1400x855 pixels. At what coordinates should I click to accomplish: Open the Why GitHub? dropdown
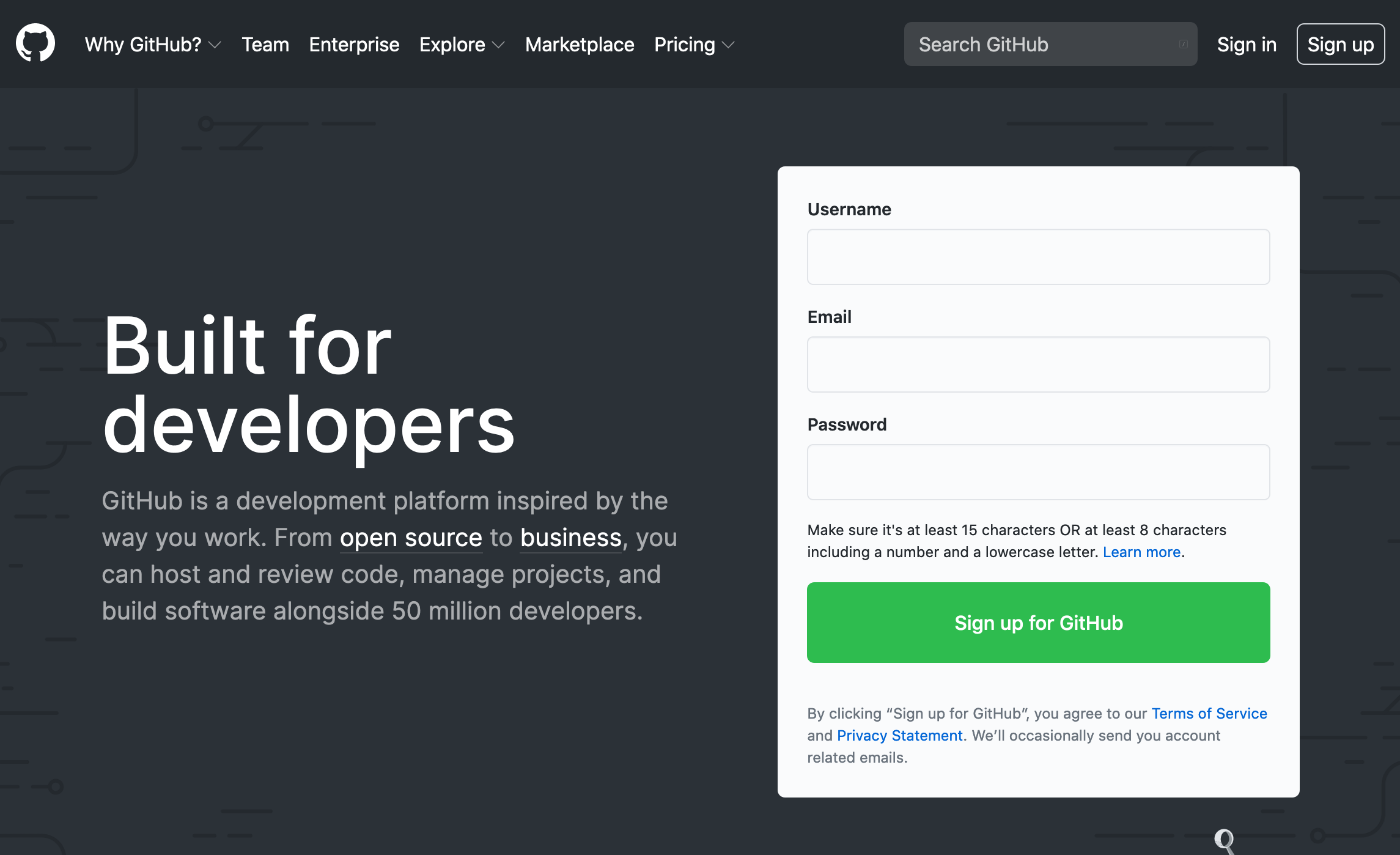tap(152, 44)
